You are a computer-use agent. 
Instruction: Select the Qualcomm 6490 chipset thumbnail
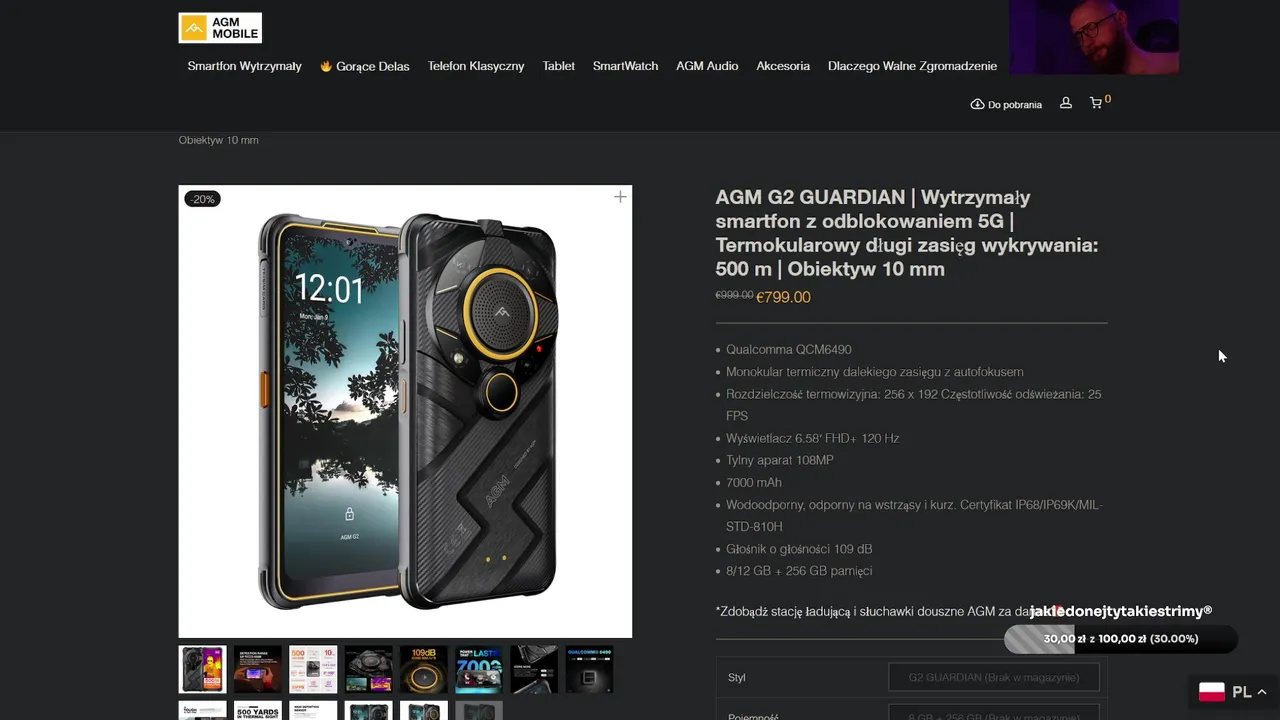pos(589,670)
